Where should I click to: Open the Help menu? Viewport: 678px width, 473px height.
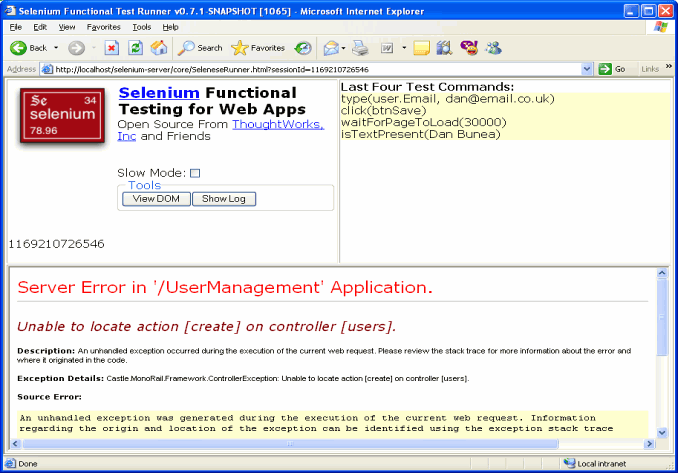coord(170,27)
